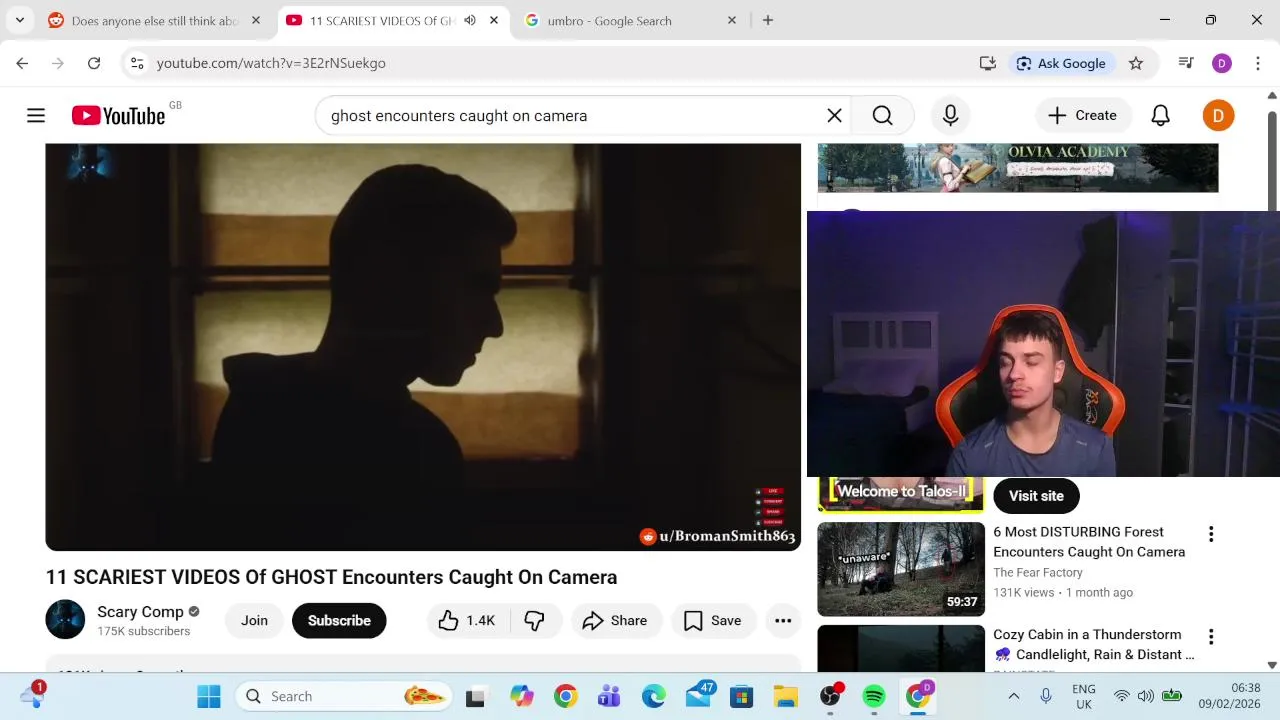Viewport: 1280px width, 720px height.
Task: Show hidden system tray icons
Action: [x=1013, y=696]
